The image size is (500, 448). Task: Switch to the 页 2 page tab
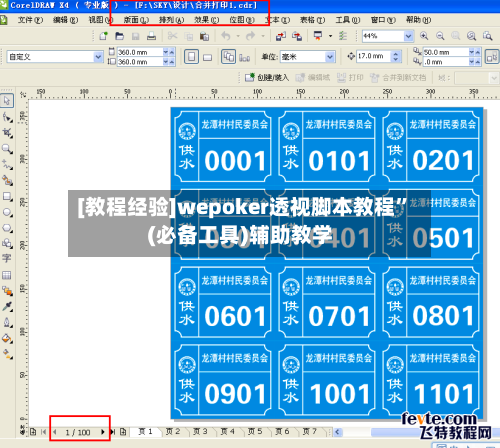coord(173,431)
